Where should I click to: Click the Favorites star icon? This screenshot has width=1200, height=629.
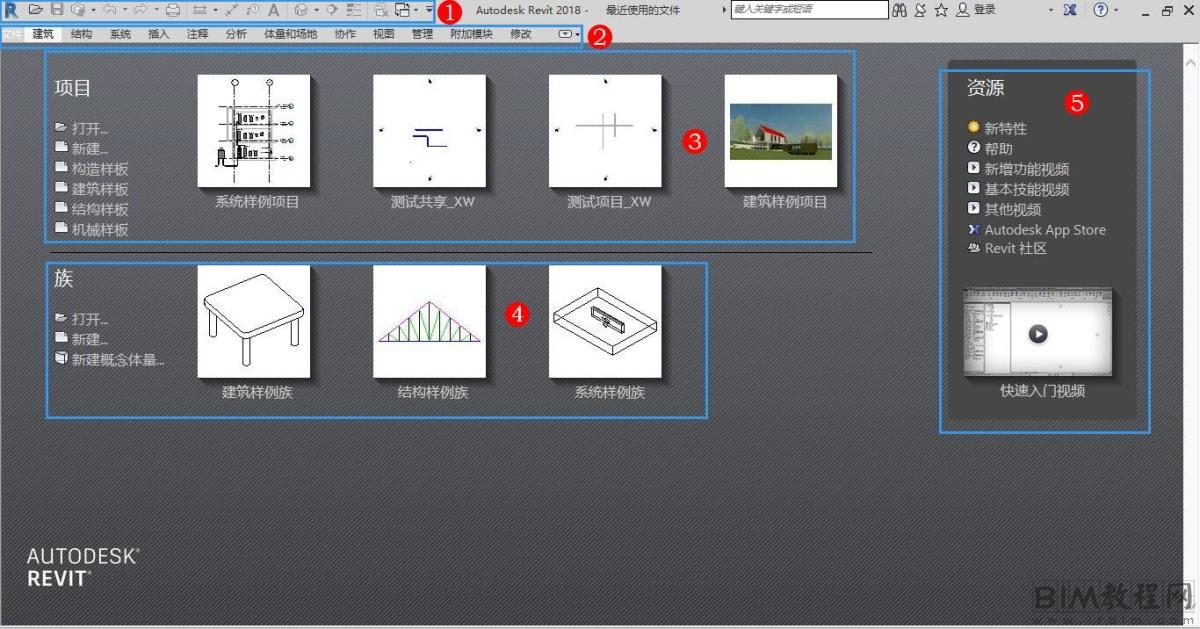click(941, 10)
